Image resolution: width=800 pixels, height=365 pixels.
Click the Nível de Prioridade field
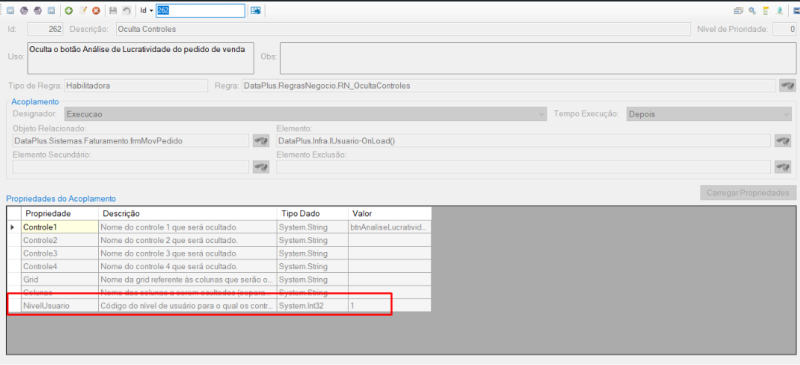coord(784,29)
